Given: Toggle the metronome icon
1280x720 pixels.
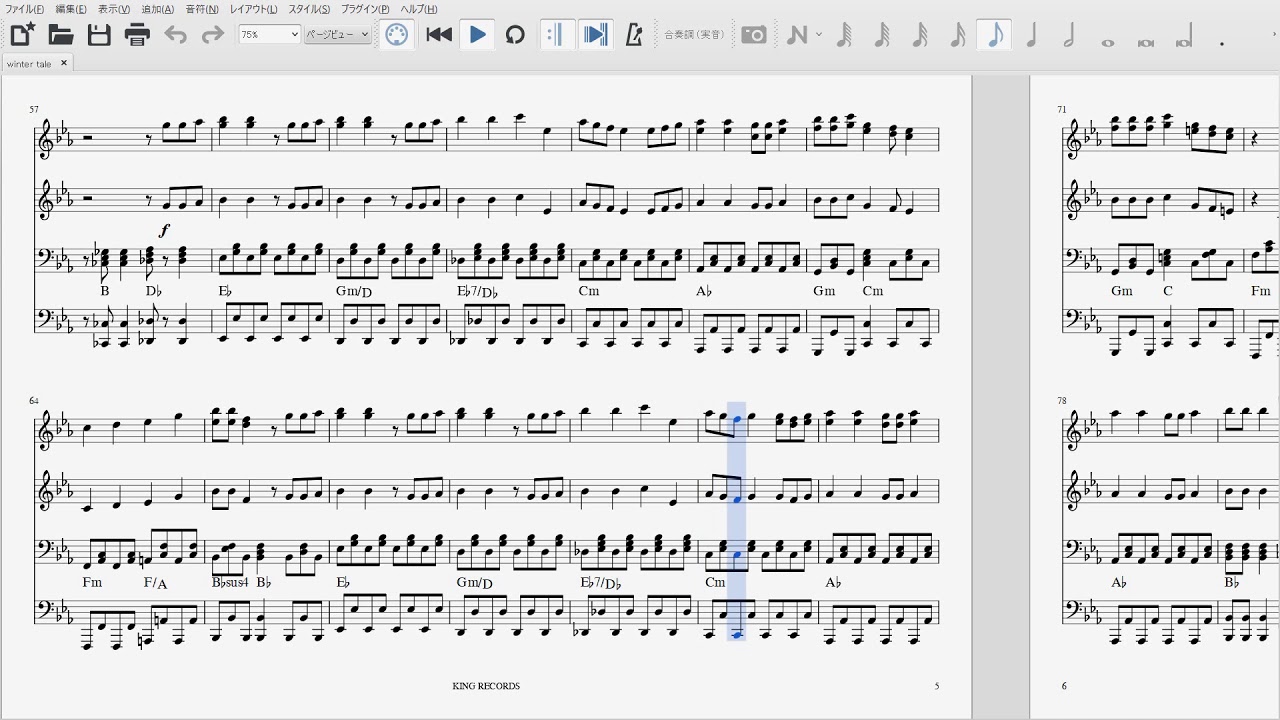Looking at the screenshot, I should [633, 35].
